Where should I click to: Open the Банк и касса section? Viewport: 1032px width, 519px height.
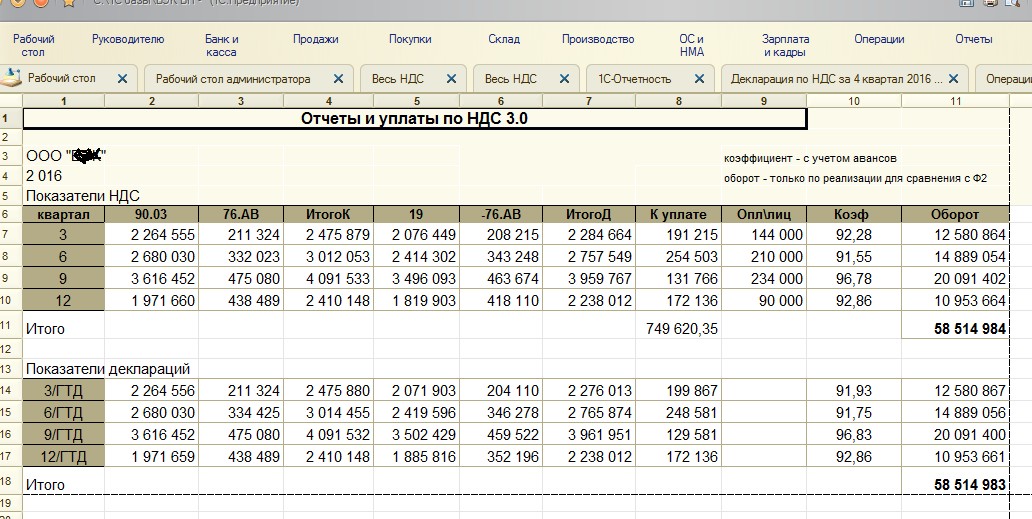tap(221, 45)
